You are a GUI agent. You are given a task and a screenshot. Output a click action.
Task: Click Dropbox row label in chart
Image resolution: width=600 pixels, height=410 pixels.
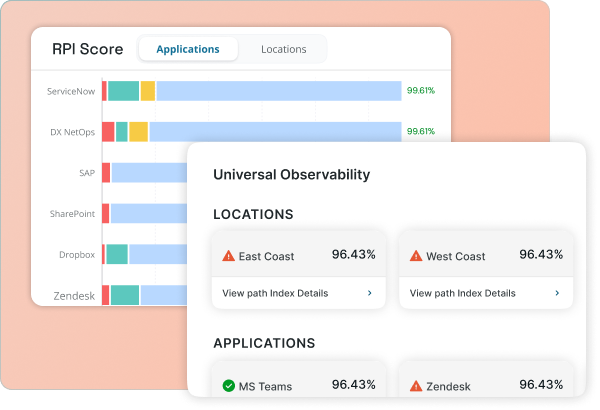[77, 255]
